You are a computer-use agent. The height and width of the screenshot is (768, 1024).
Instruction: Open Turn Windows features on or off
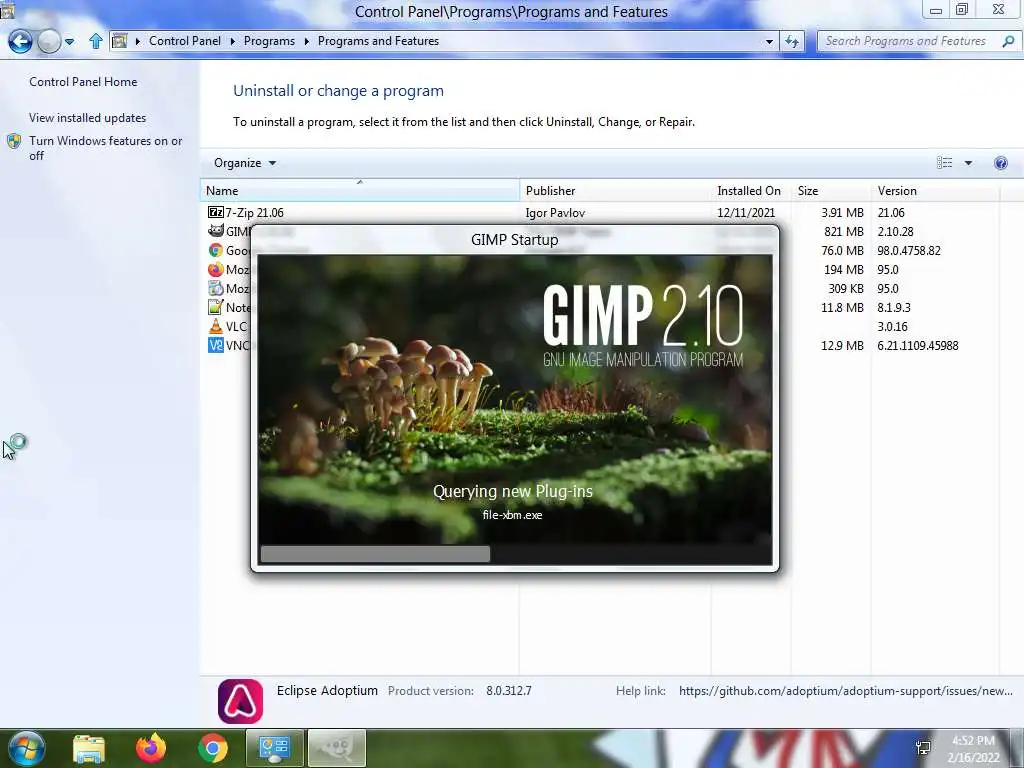pyautogui.click(x=105, y=148)
